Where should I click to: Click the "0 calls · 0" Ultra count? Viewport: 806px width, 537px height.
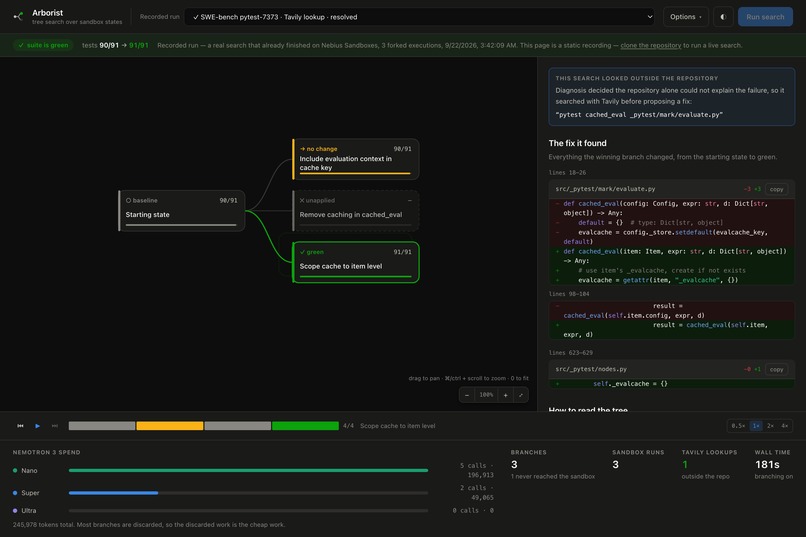[x=473, y=510]
